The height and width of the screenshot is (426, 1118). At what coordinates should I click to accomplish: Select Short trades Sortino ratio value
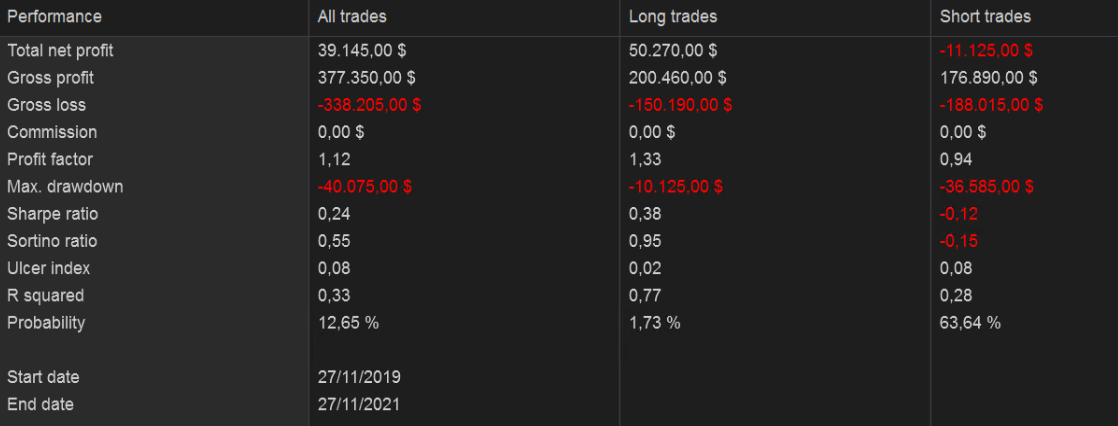coord(959,241)
